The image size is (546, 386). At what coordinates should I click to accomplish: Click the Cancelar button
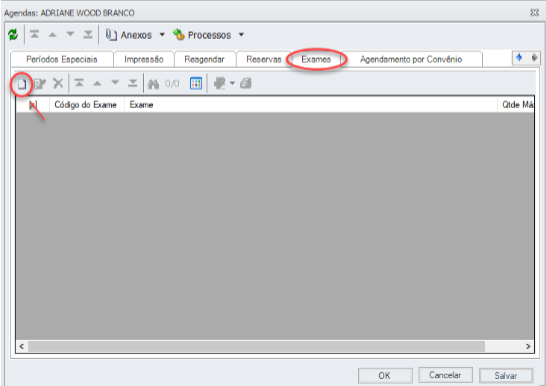coord(445,375)
